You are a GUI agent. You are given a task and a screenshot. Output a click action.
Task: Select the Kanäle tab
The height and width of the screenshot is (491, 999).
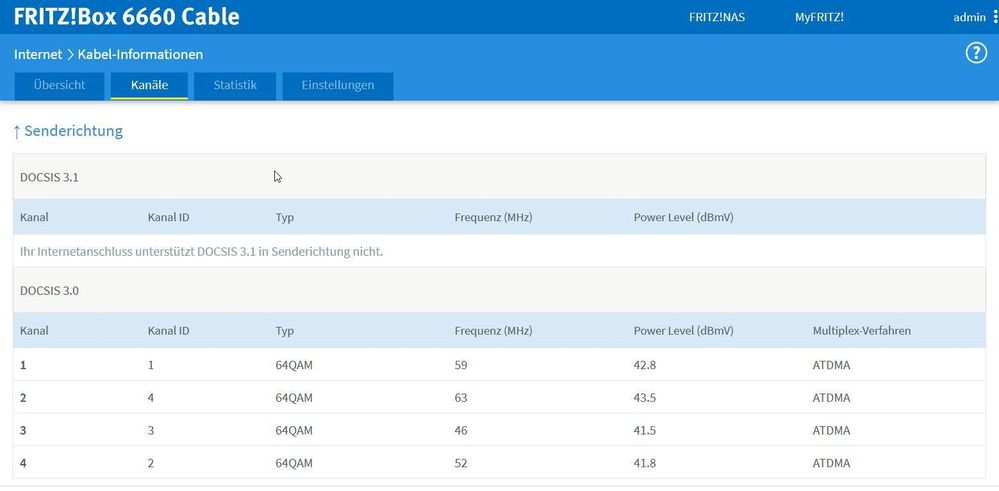149,85
